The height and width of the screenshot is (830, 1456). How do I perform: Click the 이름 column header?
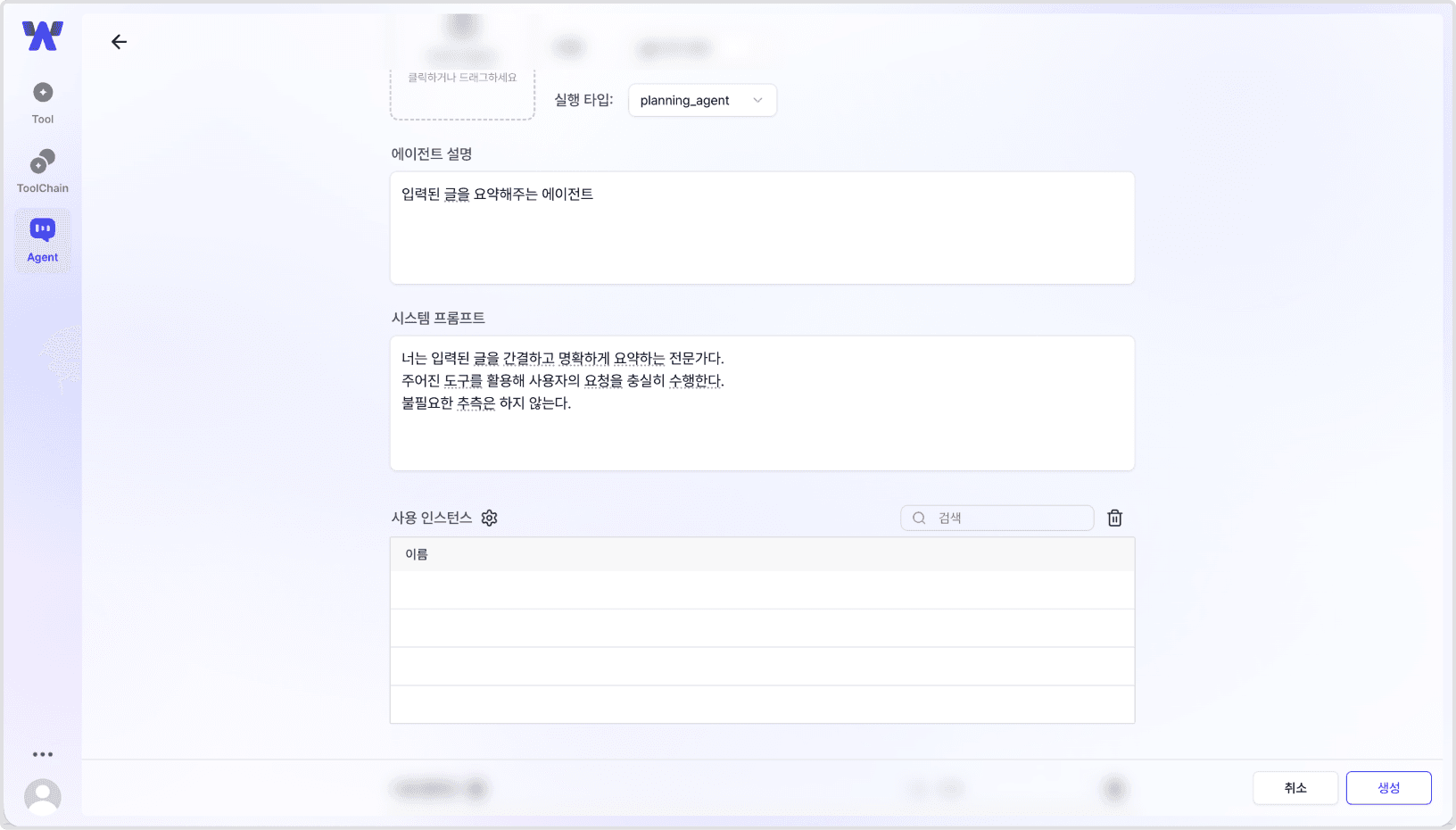pyautogui.click(x=416, y=553)
